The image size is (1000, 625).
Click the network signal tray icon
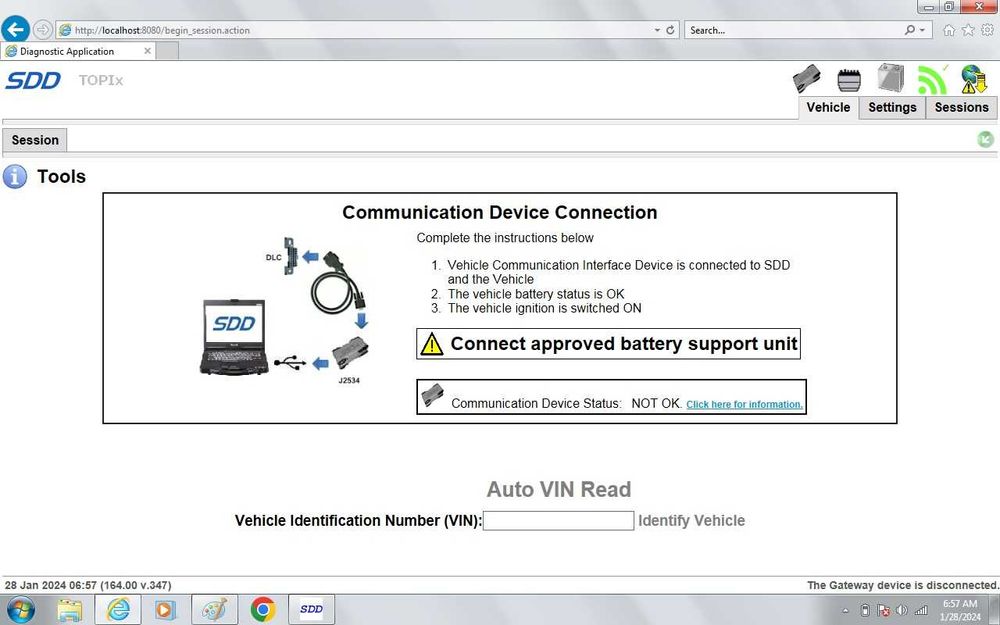coord(921,610)
